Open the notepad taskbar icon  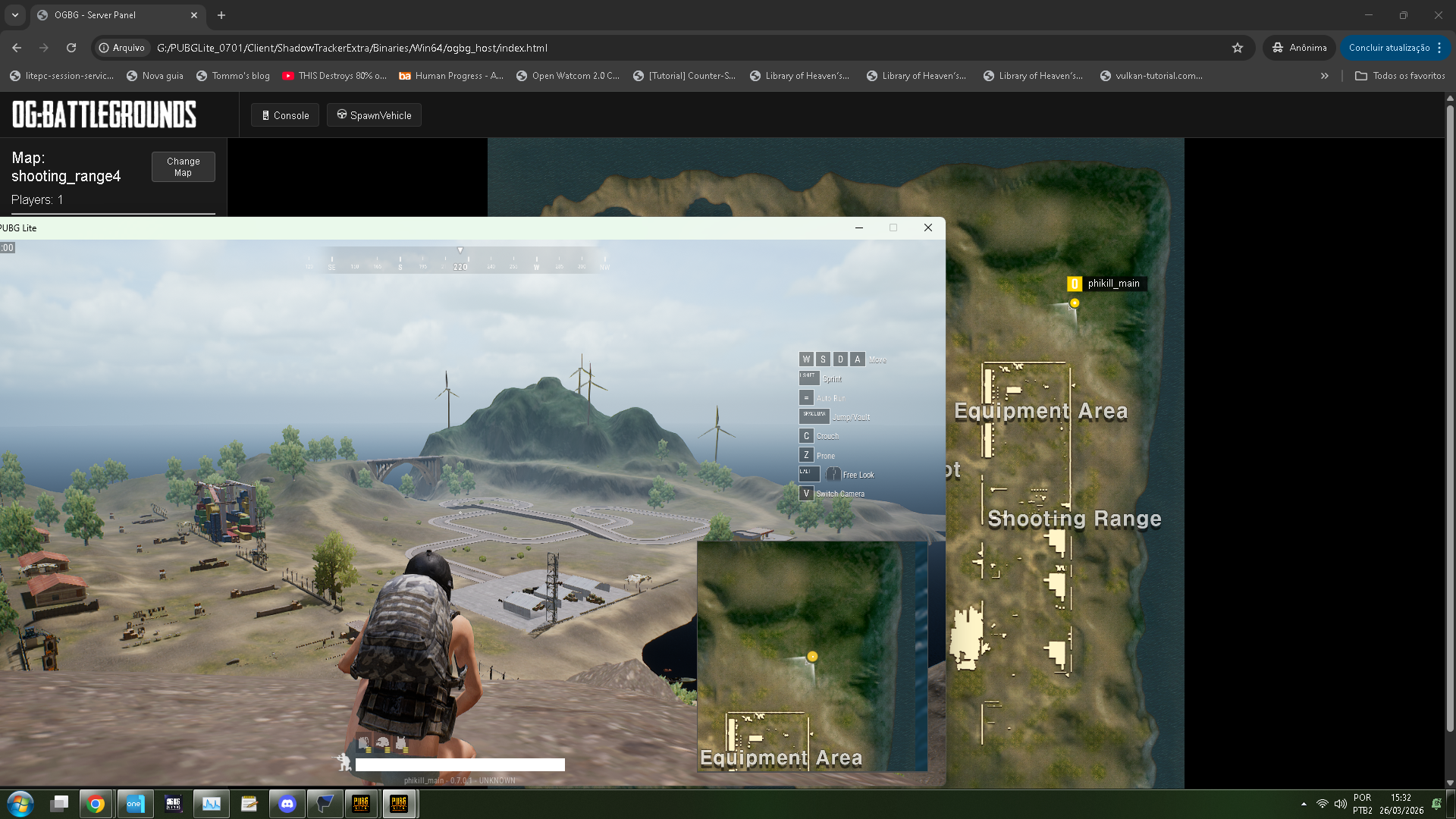(249, 804)
